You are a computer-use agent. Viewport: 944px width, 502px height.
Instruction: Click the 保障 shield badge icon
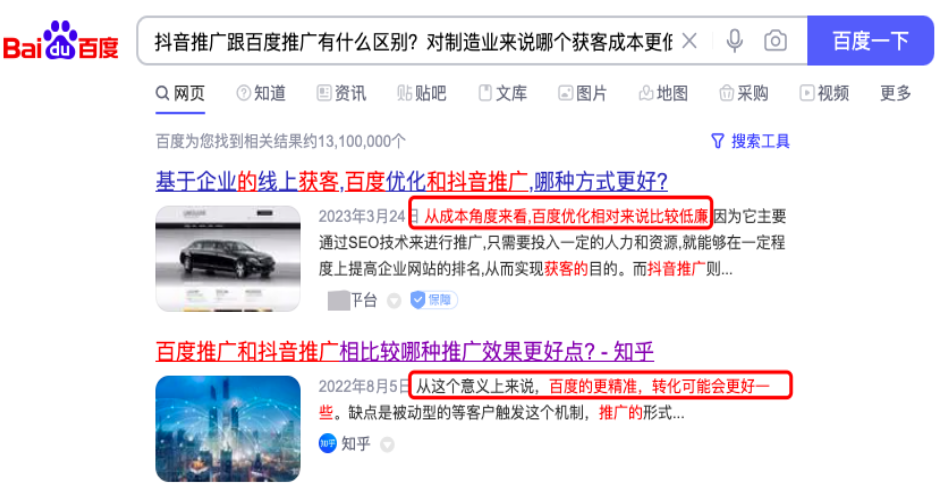[433, 299]
